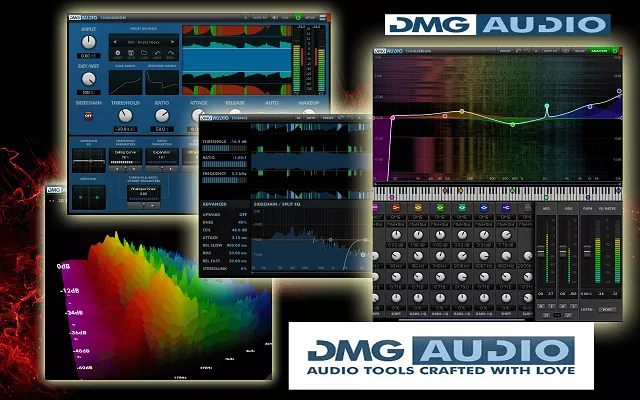Viewport: 640px width, 400px height.
Task: Select the blue EQ node on EQuilibrium curve
Action: 590,107
